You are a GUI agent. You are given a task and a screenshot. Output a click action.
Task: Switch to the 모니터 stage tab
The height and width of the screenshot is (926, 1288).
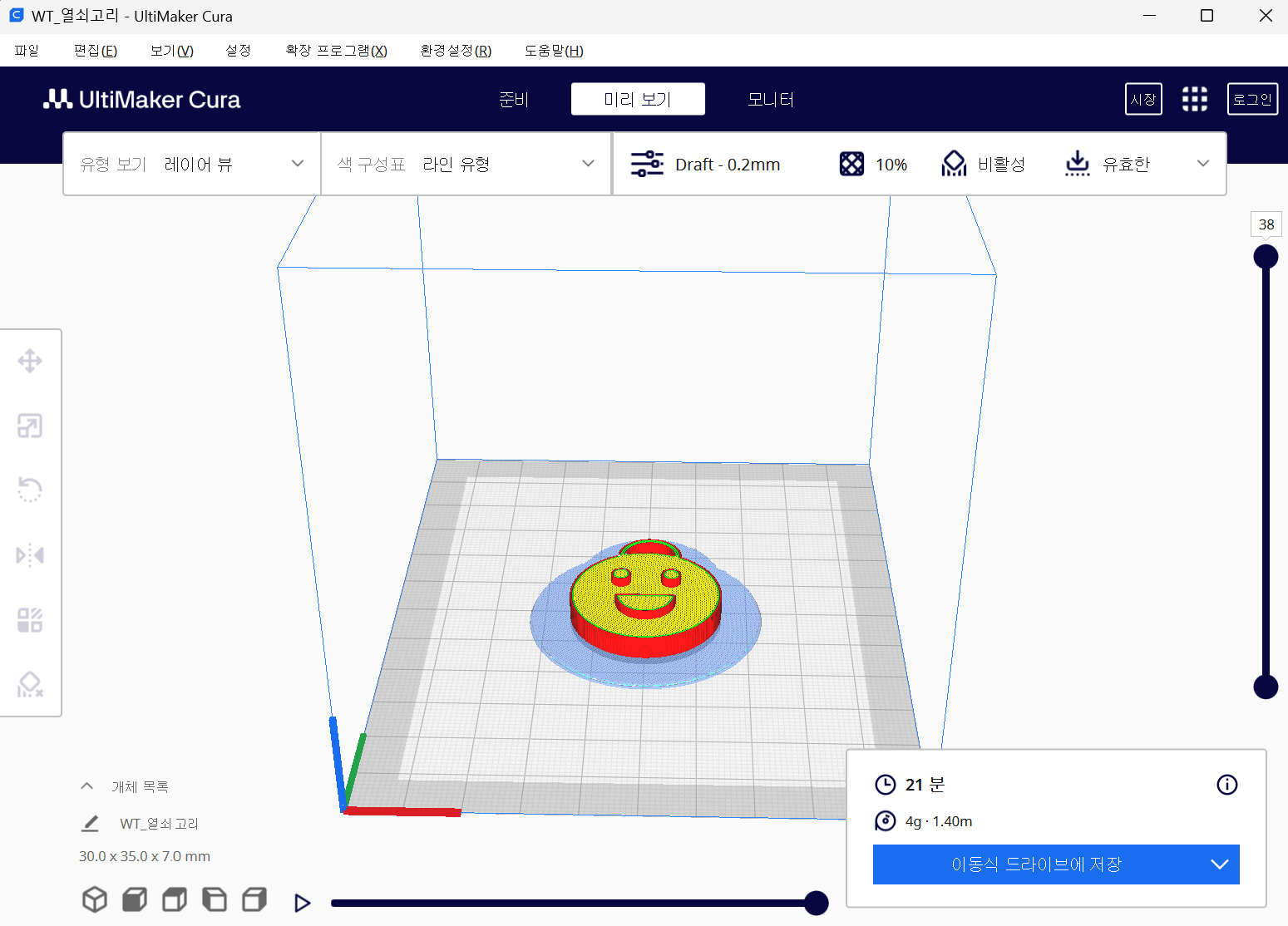point(771,99)
